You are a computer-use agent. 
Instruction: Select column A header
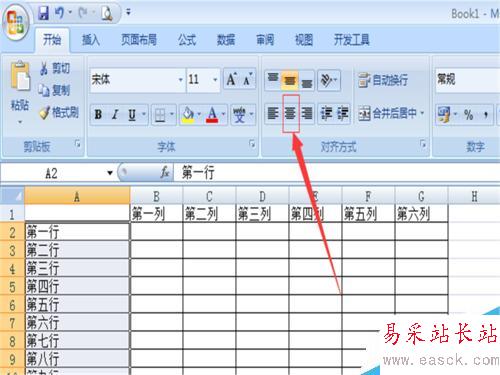77,196
